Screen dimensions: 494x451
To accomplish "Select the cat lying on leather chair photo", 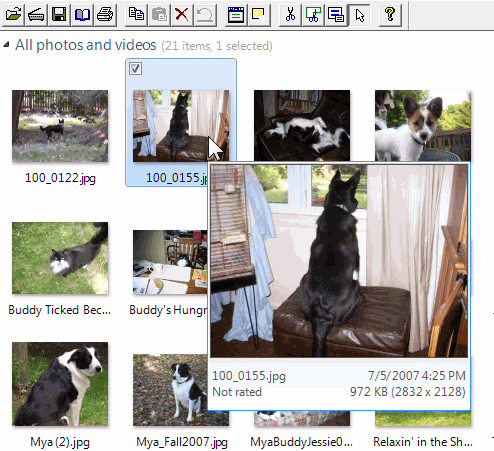I will pos(302,125).
